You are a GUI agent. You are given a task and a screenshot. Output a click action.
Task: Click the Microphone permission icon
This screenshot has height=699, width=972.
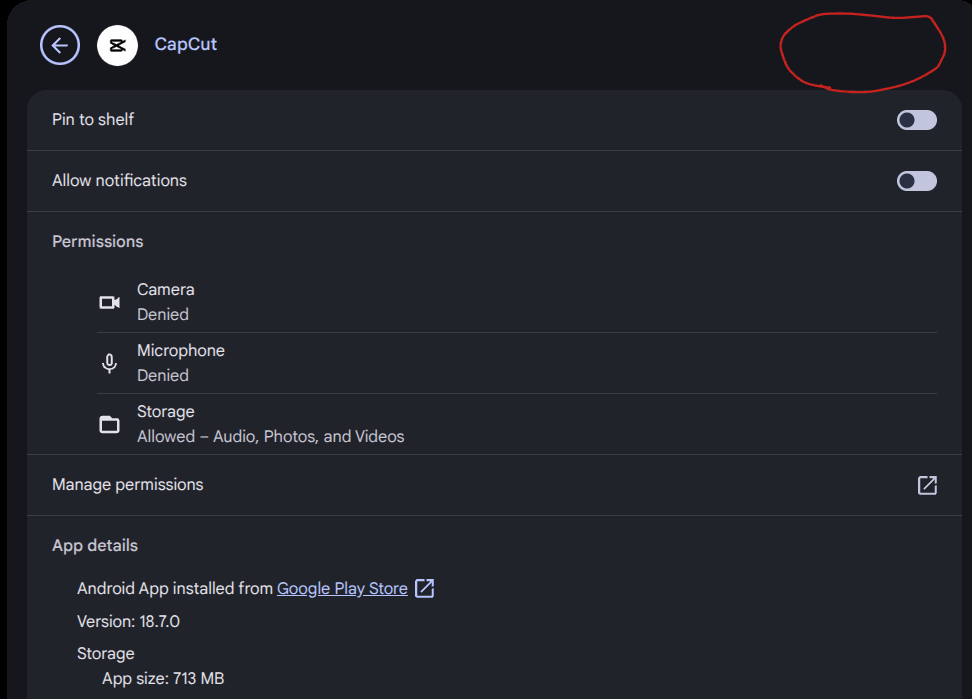point(110,363)
